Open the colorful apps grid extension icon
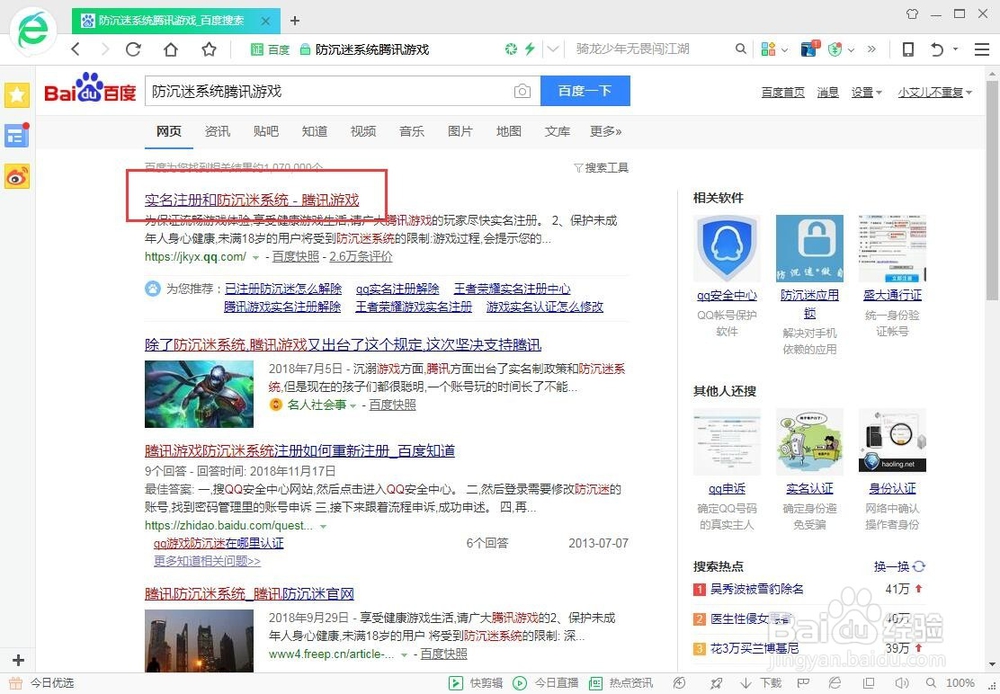 coord(768,49)
